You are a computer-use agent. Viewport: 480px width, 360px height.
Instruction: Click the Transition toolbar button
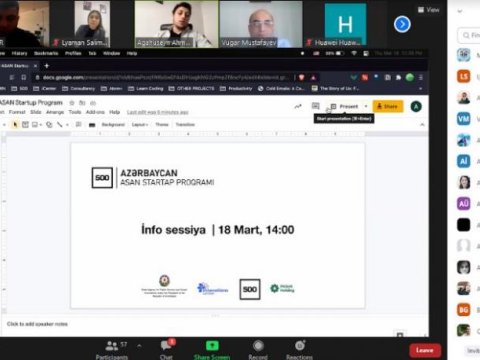point(185,125)
